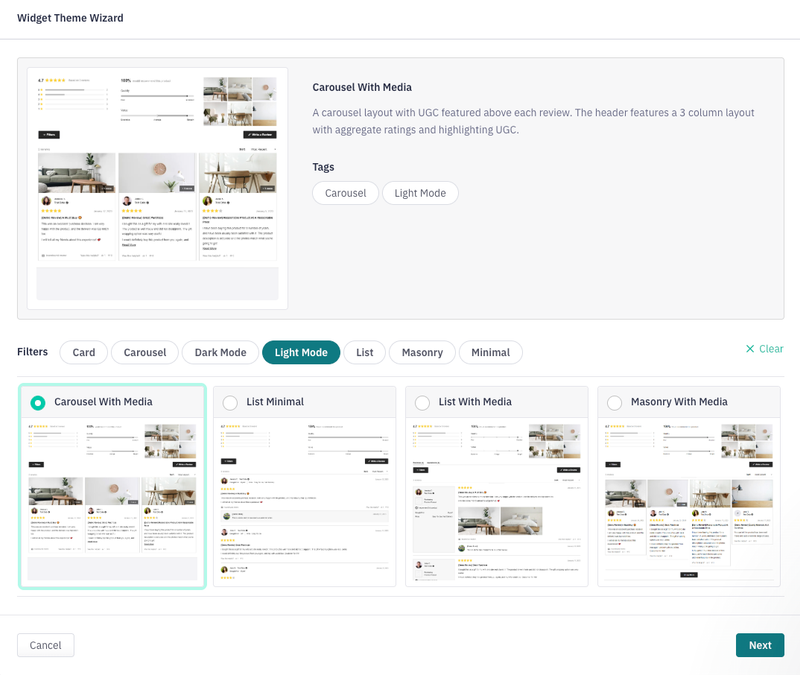The image size is (800, 675).
Task: Select the Masonry With Media radio button
Action: [614, 403]
